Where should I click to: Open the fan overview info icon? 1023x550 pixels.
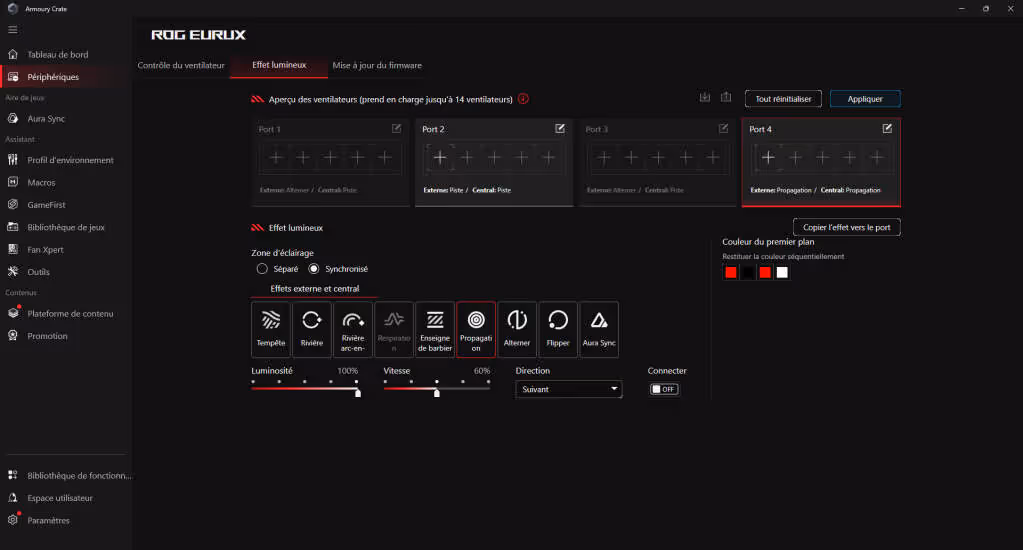pyautogui.click(x=523, y=99)
